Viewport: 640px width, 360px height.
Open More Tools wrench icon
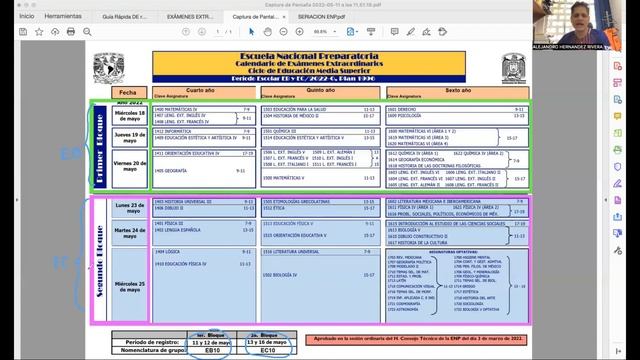pyautogui.click(x=618, y=251)
